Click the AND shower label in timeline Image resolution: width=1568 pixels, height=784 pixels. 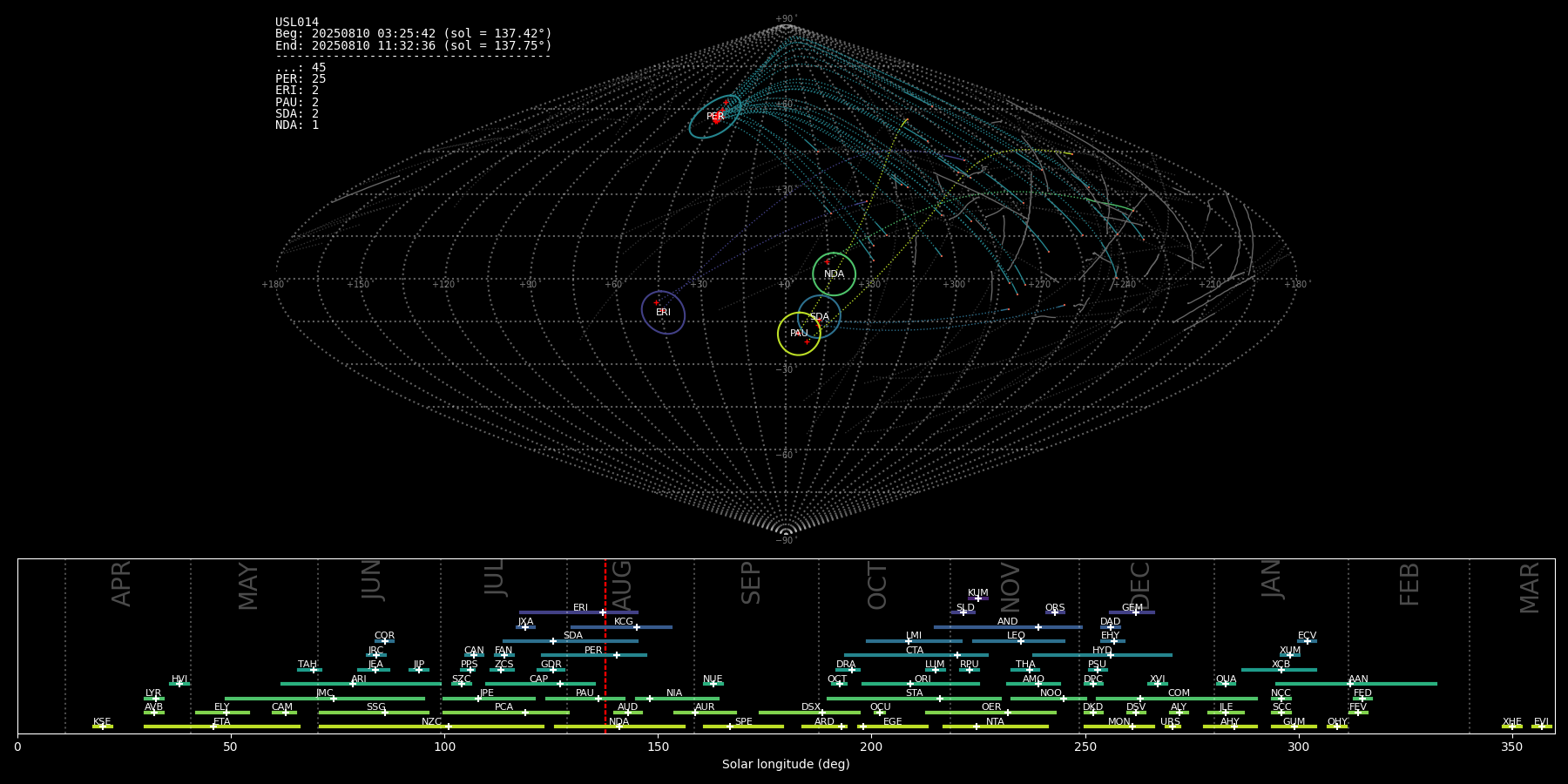[1008, 622]
